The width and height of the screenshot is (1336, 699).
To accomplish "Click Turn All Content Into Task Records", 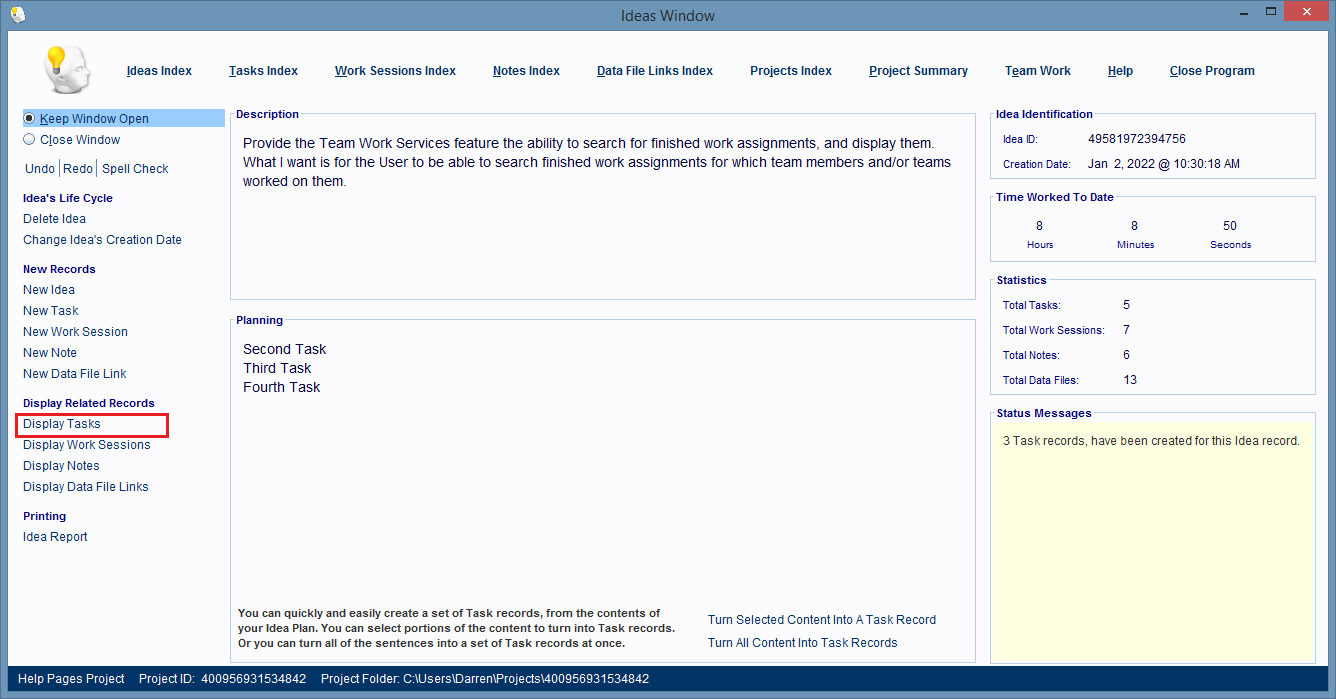I will [x=802, y=643].
